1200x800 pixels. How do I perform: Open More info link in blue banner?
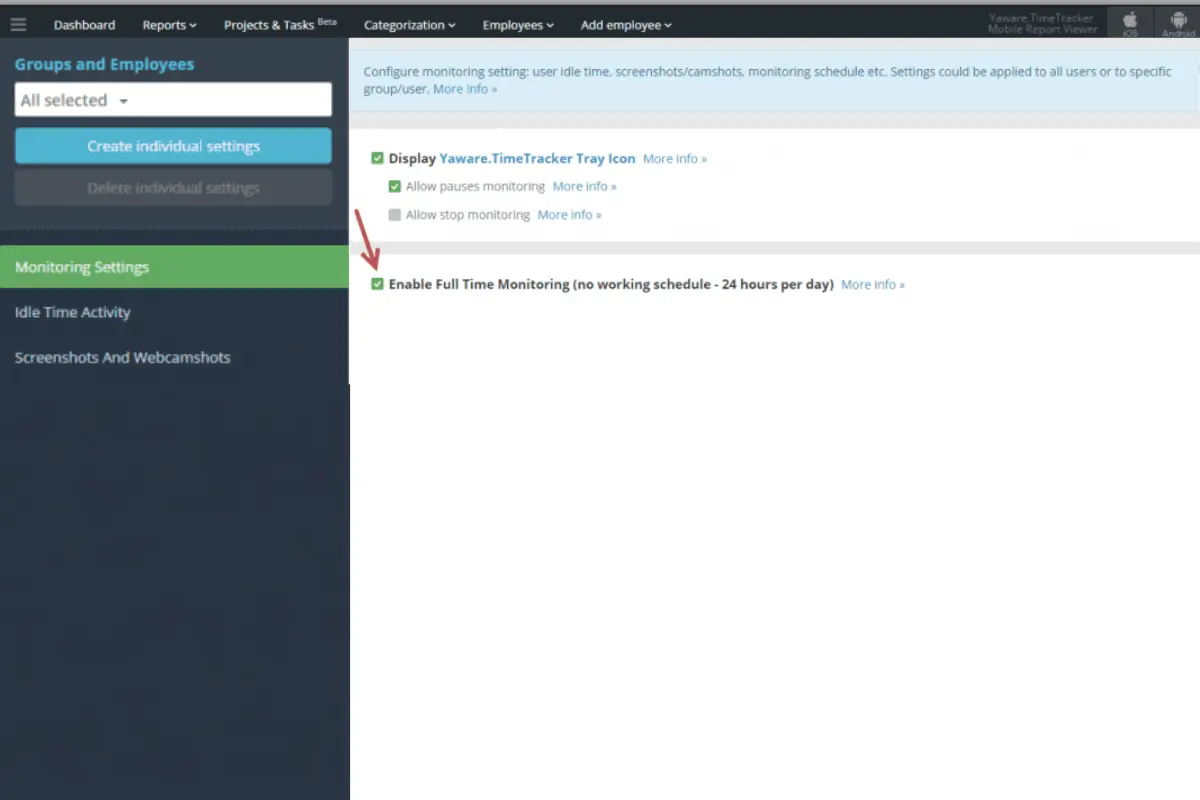coord(465,89)
